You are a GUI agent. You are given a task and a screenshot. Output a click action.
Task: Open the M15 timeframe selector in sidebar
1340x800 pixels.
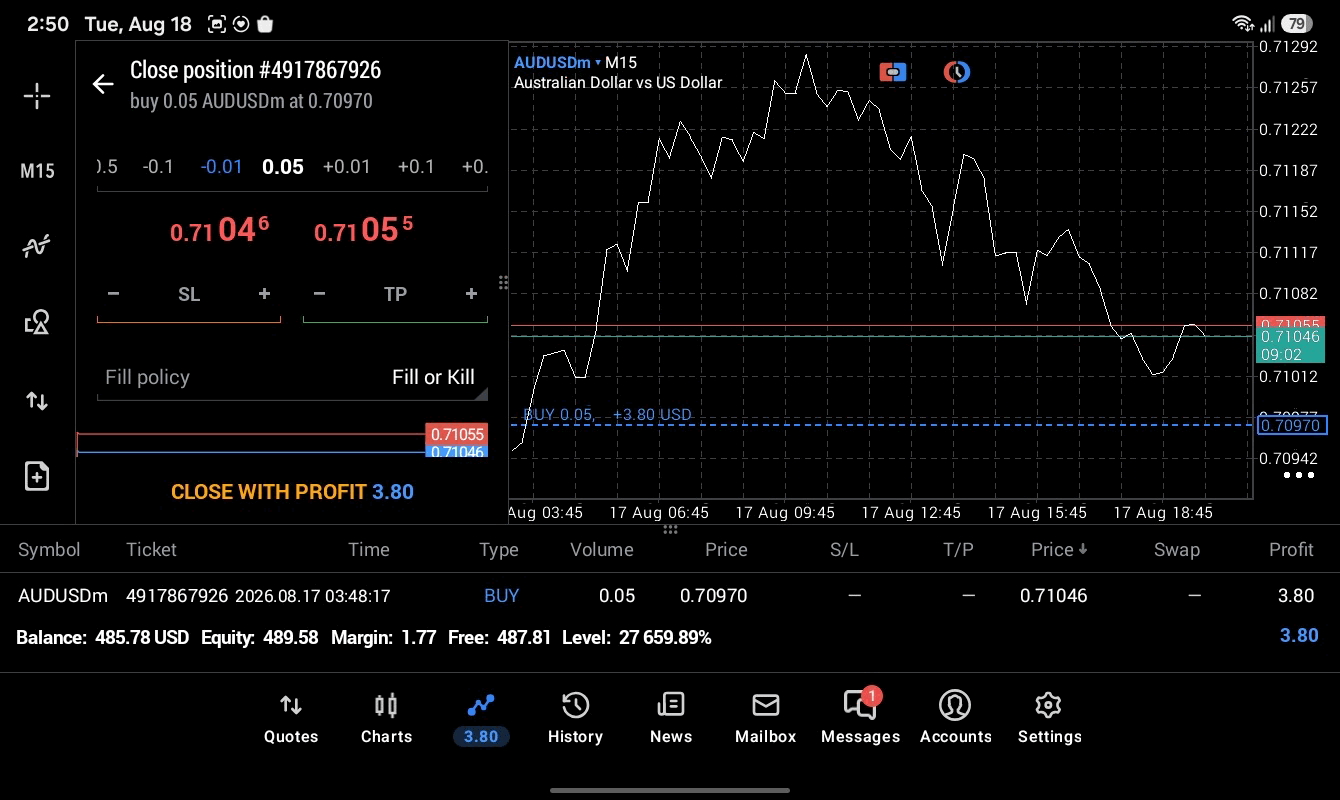tap(37, 171)
